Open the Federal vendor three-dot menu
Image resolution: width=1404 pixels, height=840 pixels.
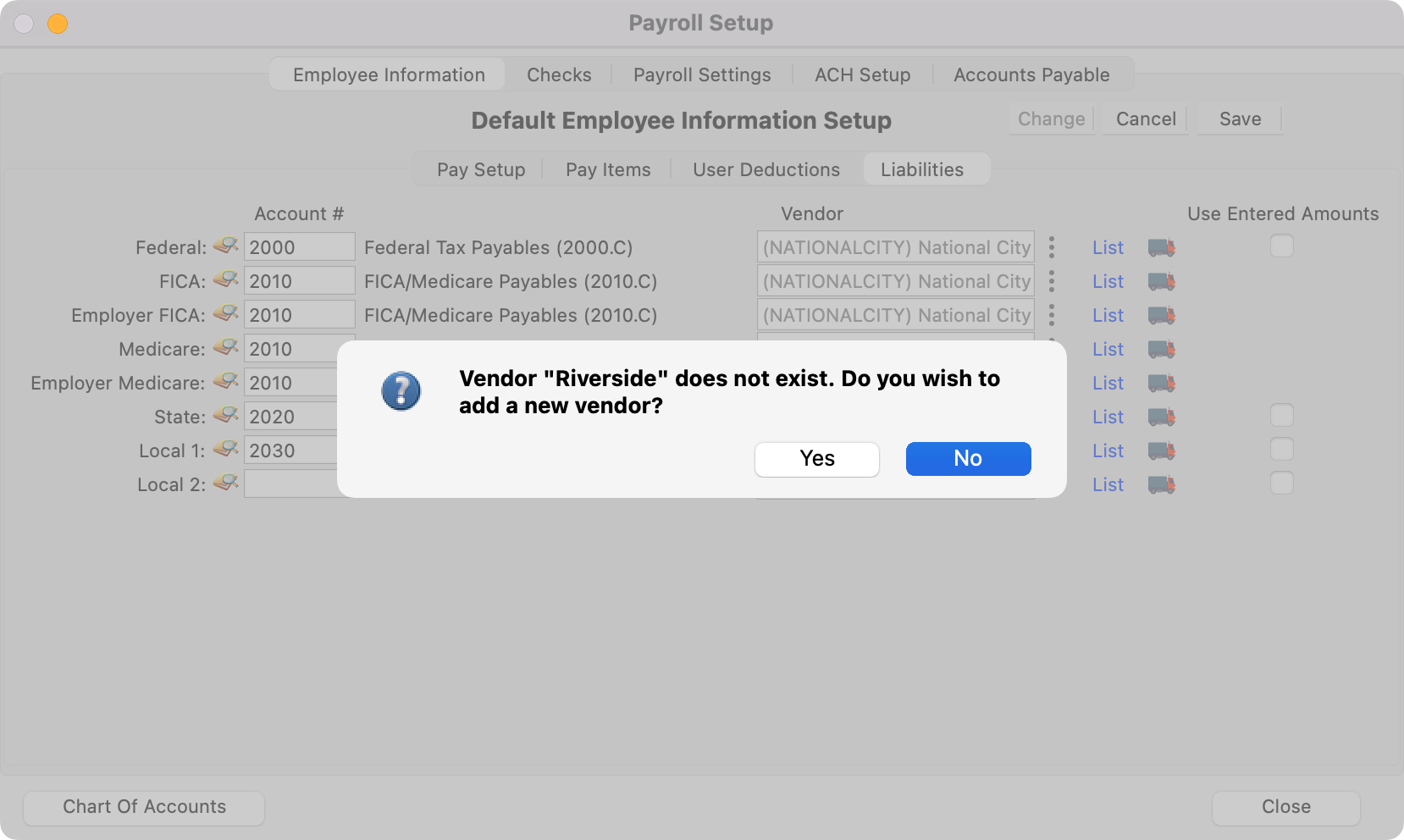(x=1052, y=247)
